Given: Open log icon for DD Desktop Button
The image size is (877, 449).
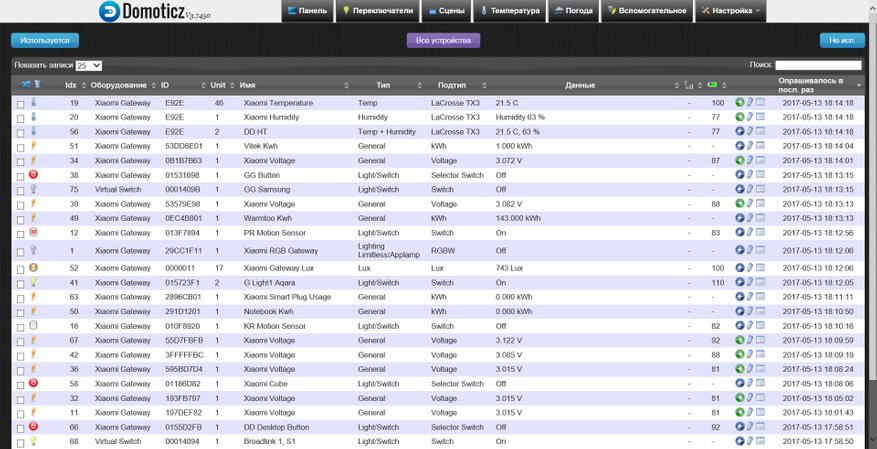Looking at the screenshot, I should [x=760, y=427].
